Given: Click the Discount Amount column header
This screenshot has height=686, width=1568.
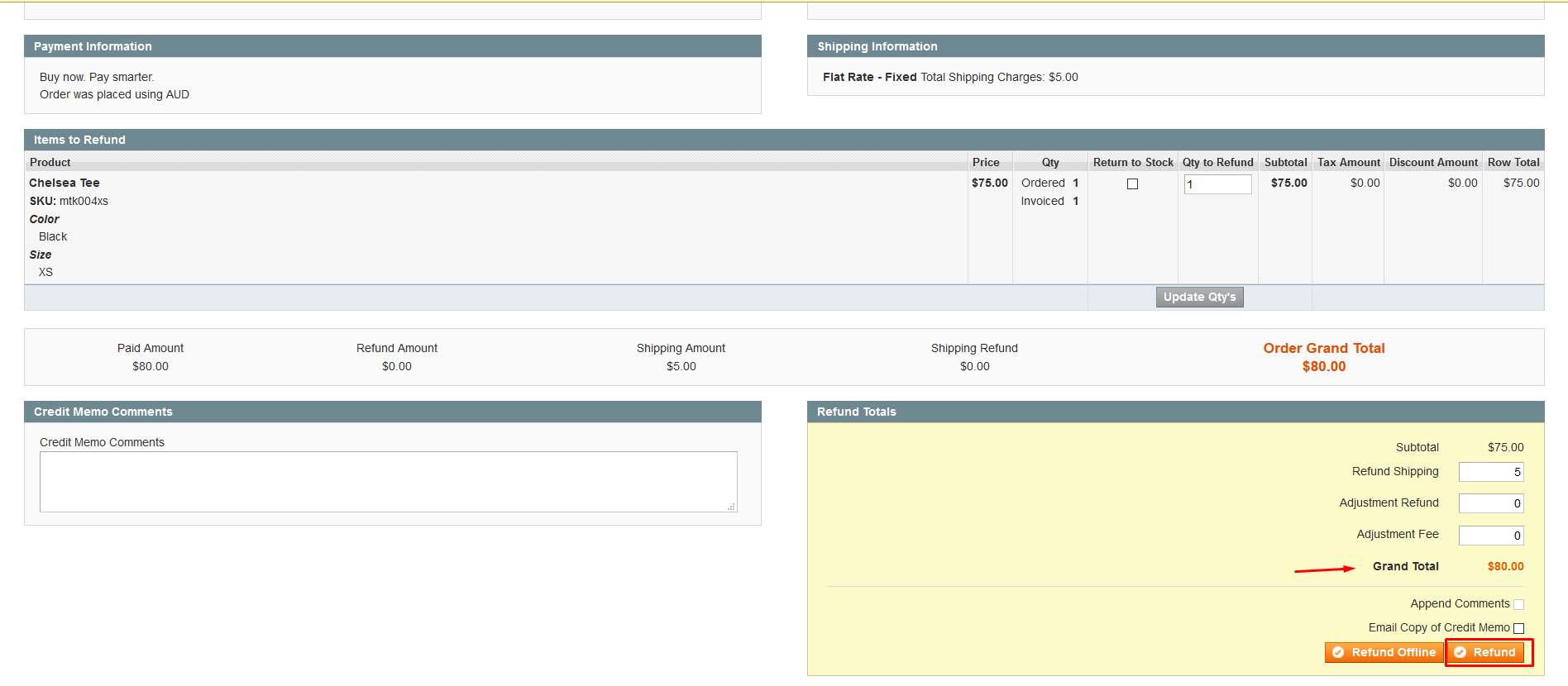Looking at the screenshot, I should click(x=1432, y=162).
